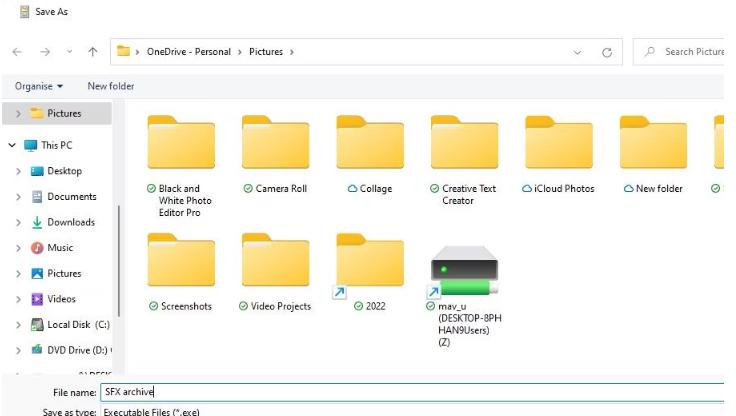Screen dimensions: 736x416
Task: Expand the Documents tree node
Action: click(x=18, y=197)
